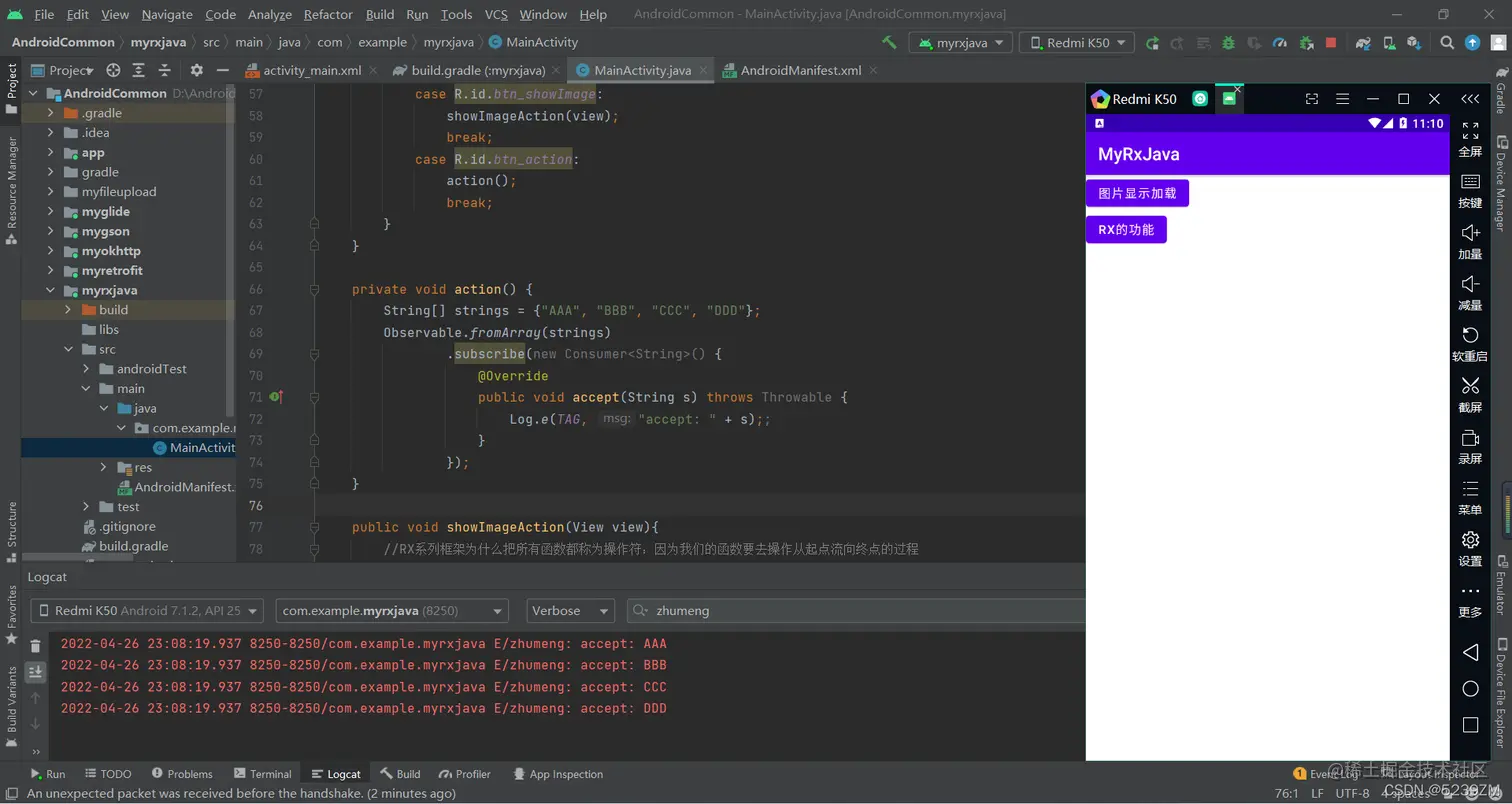Viewport: 1512px width, 804px height.
Task: Open the Refactor menu
Action: click(328, 14)
